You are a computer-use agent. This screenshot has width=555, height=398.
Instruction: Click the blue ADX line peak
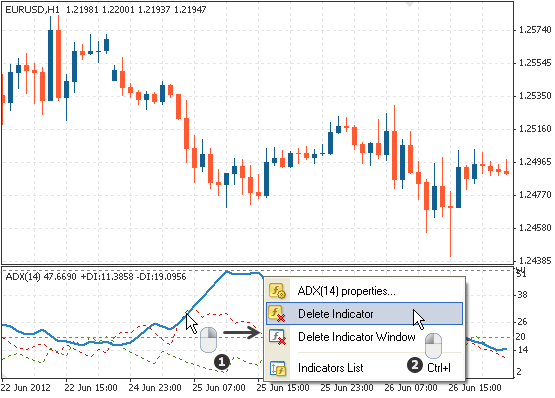[x=227, y=272]
